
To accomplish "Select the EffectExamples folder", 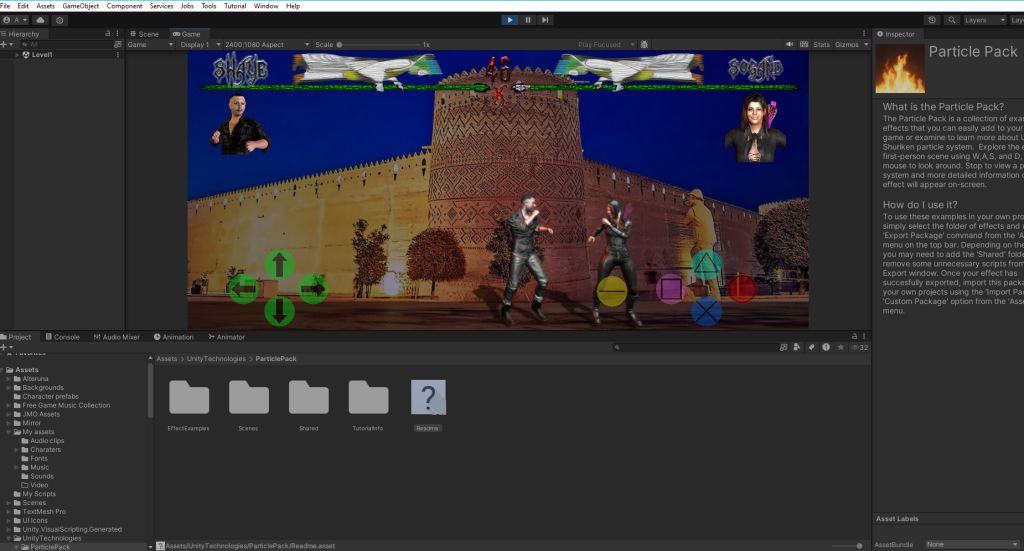I will point(189,405).
